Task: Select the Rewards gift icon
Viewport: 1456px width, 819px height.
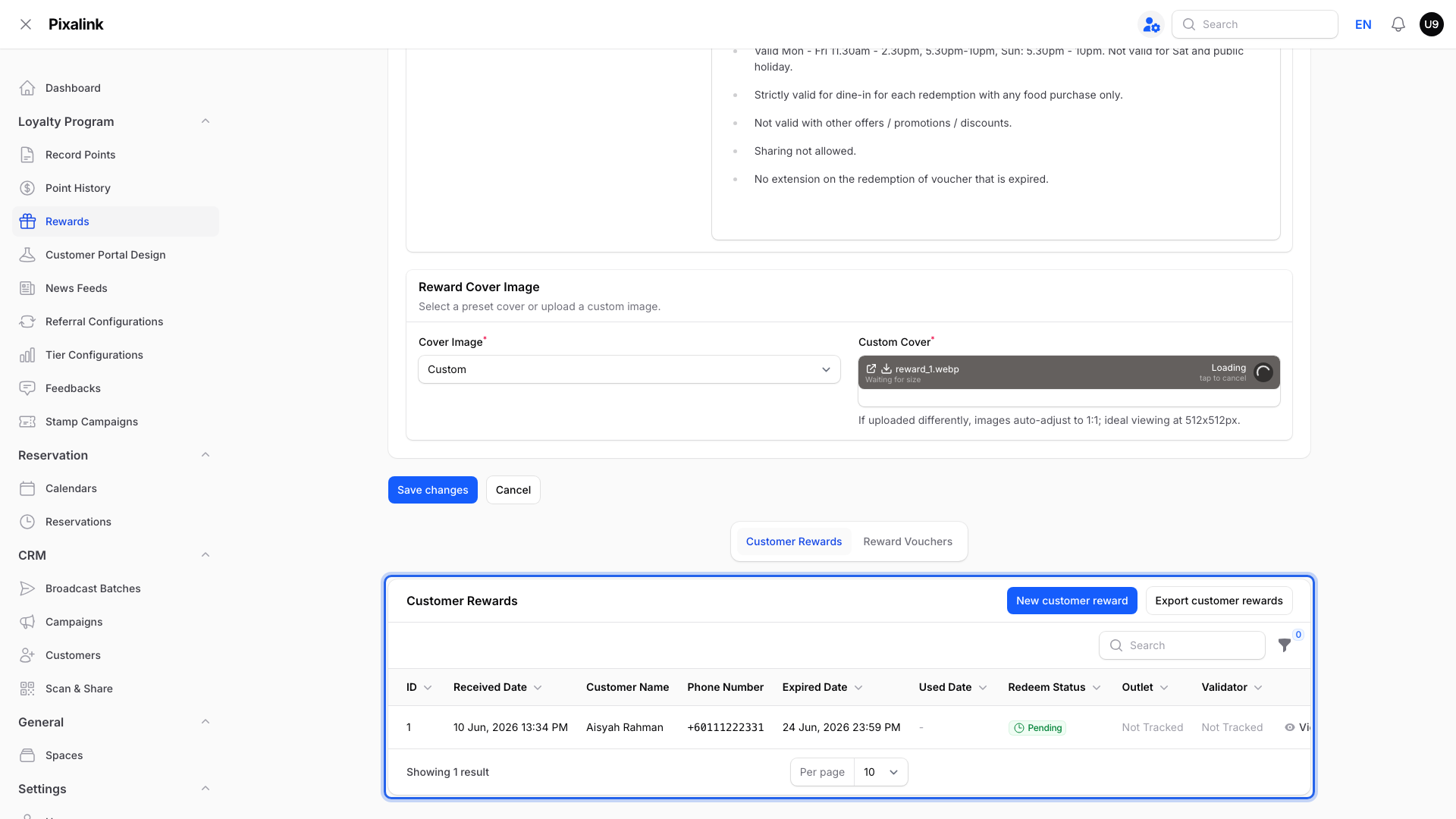Action: (27, 221)
